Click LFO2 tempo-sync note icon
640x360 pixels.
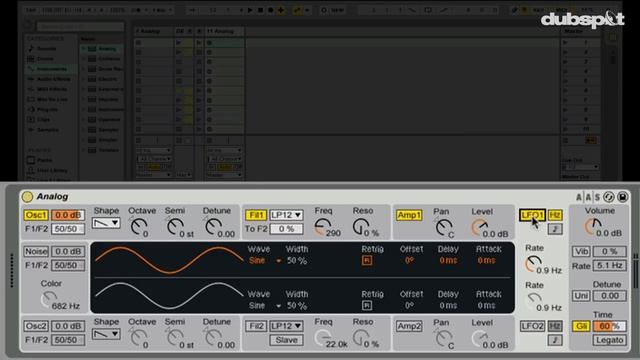click(x=555, y=340)
